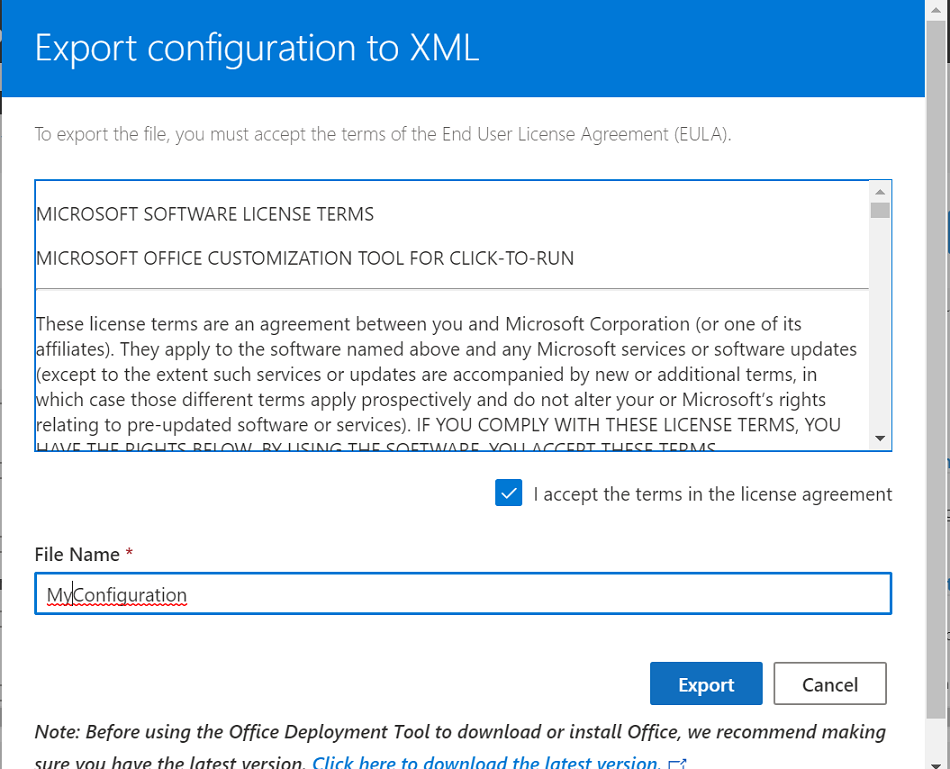Click the license text scrollbar up arrow
The height and width of the screenshot is (769, 950).
[x=880, y=192]
